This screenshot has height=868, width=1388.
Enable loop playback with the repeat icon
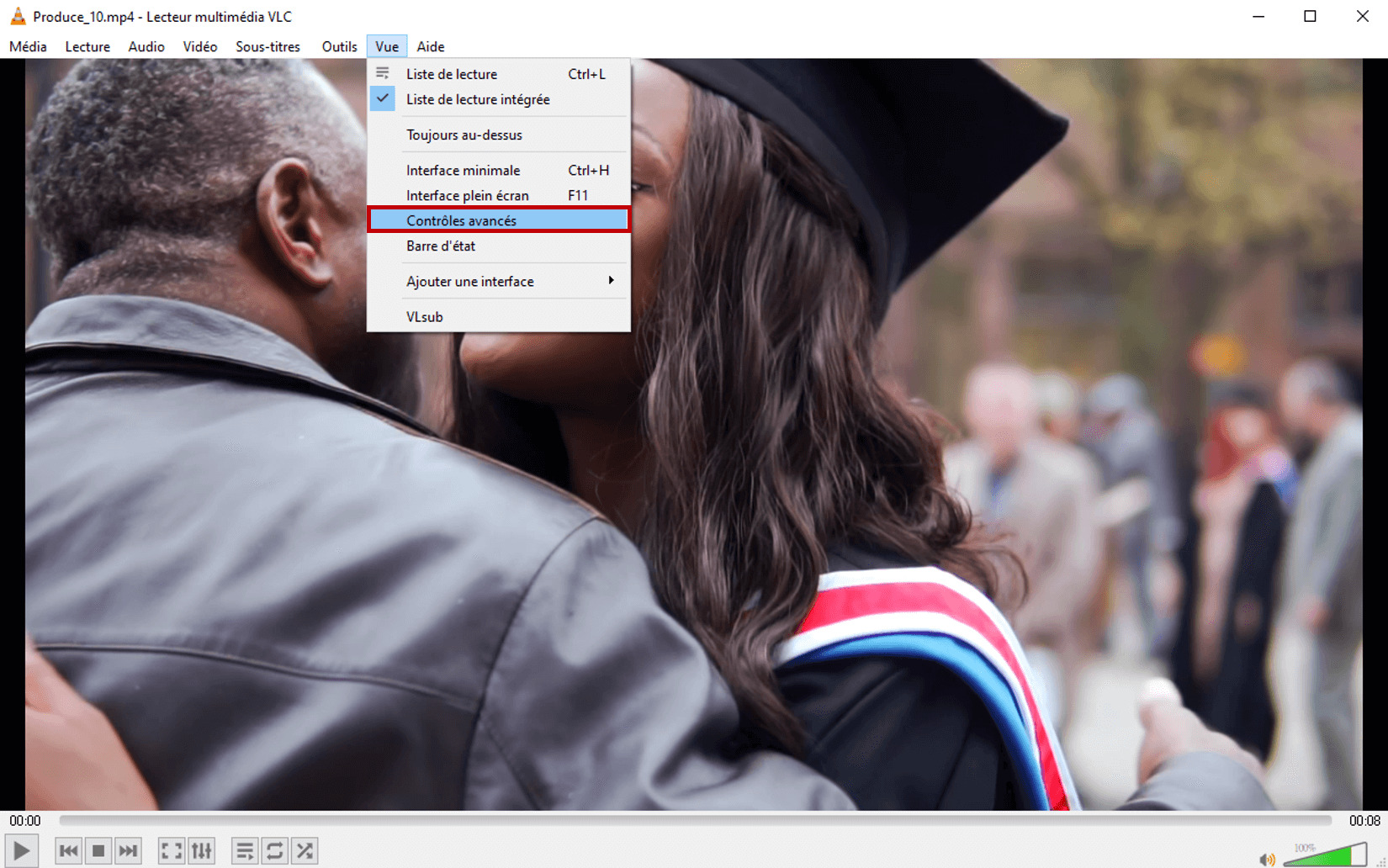pyautogui.click(x=274, y=849)
